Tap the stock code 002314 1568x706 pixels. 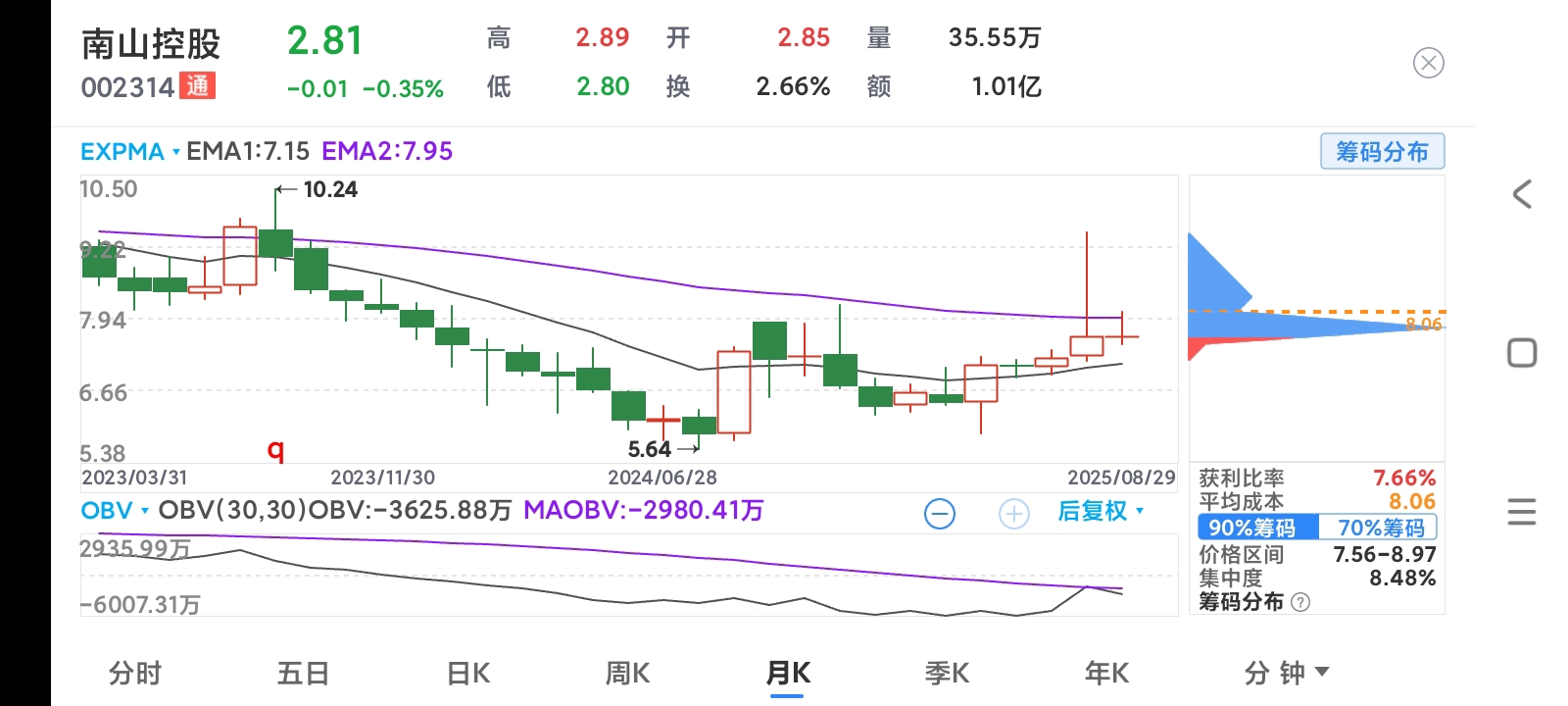point(127,87)
